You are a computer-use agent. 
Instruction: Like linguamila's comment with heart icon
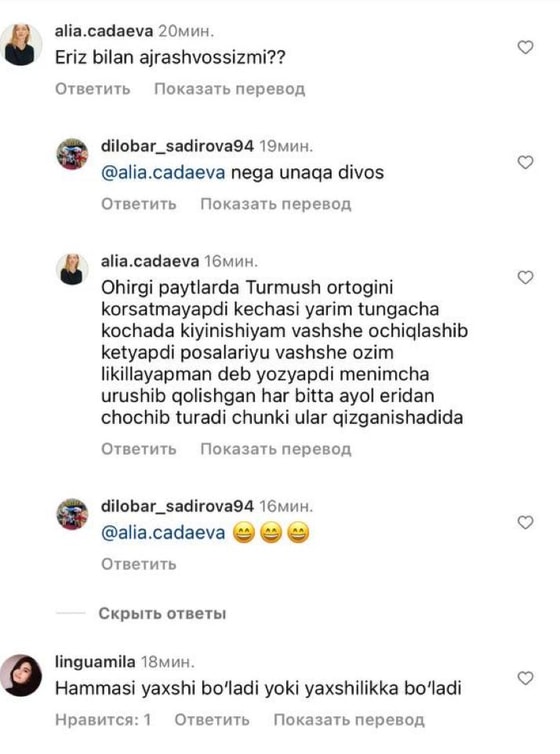pyautogui.click(x=525, y=678)
